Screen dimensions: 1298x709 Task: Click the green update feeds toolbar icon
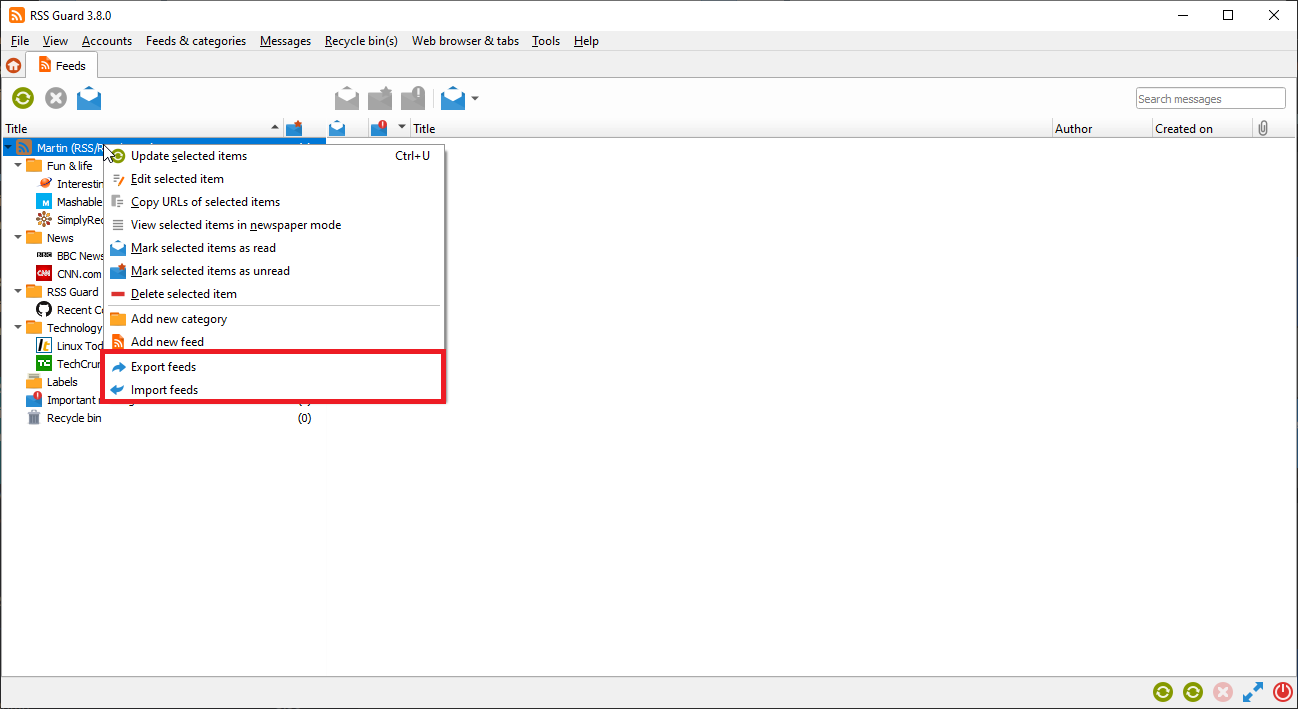tap(23, 98)
